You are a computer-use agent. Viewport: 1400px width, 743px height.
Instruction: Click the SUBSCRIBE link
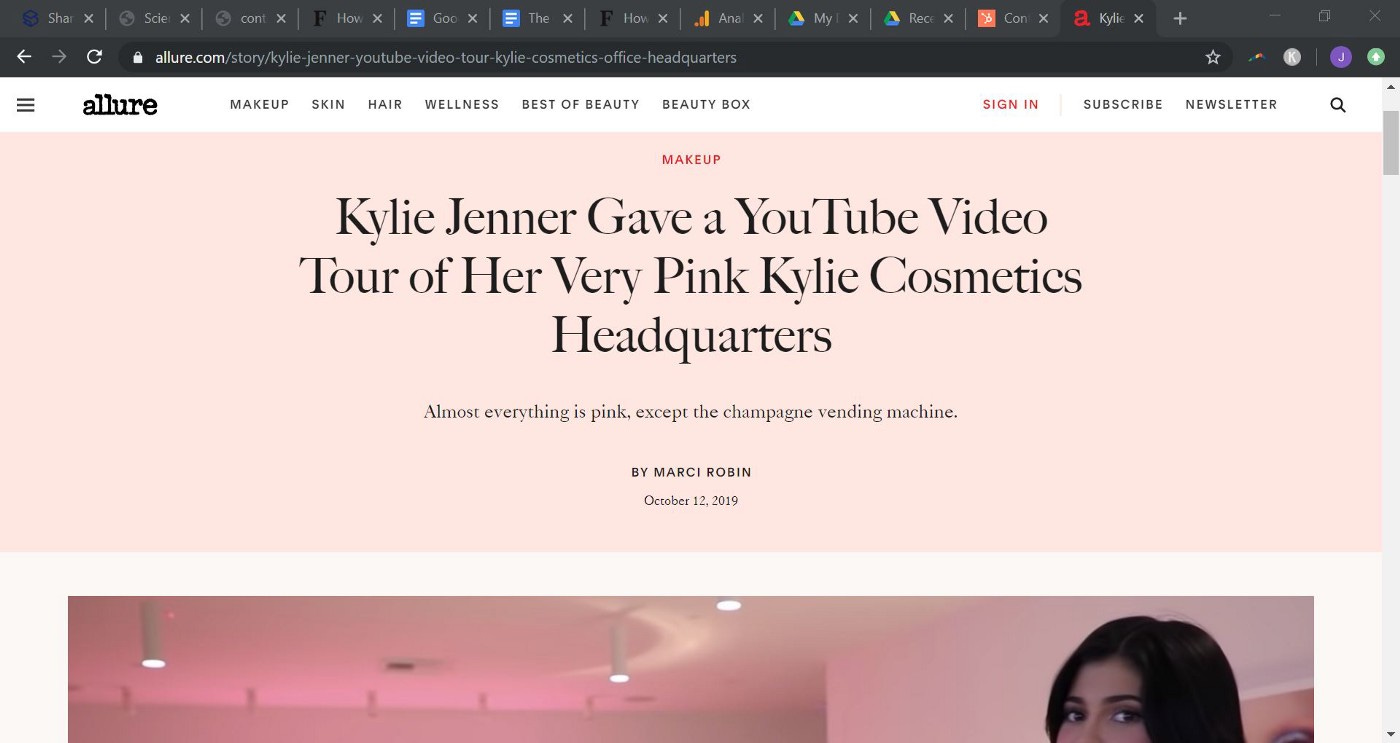[1123, 104]
